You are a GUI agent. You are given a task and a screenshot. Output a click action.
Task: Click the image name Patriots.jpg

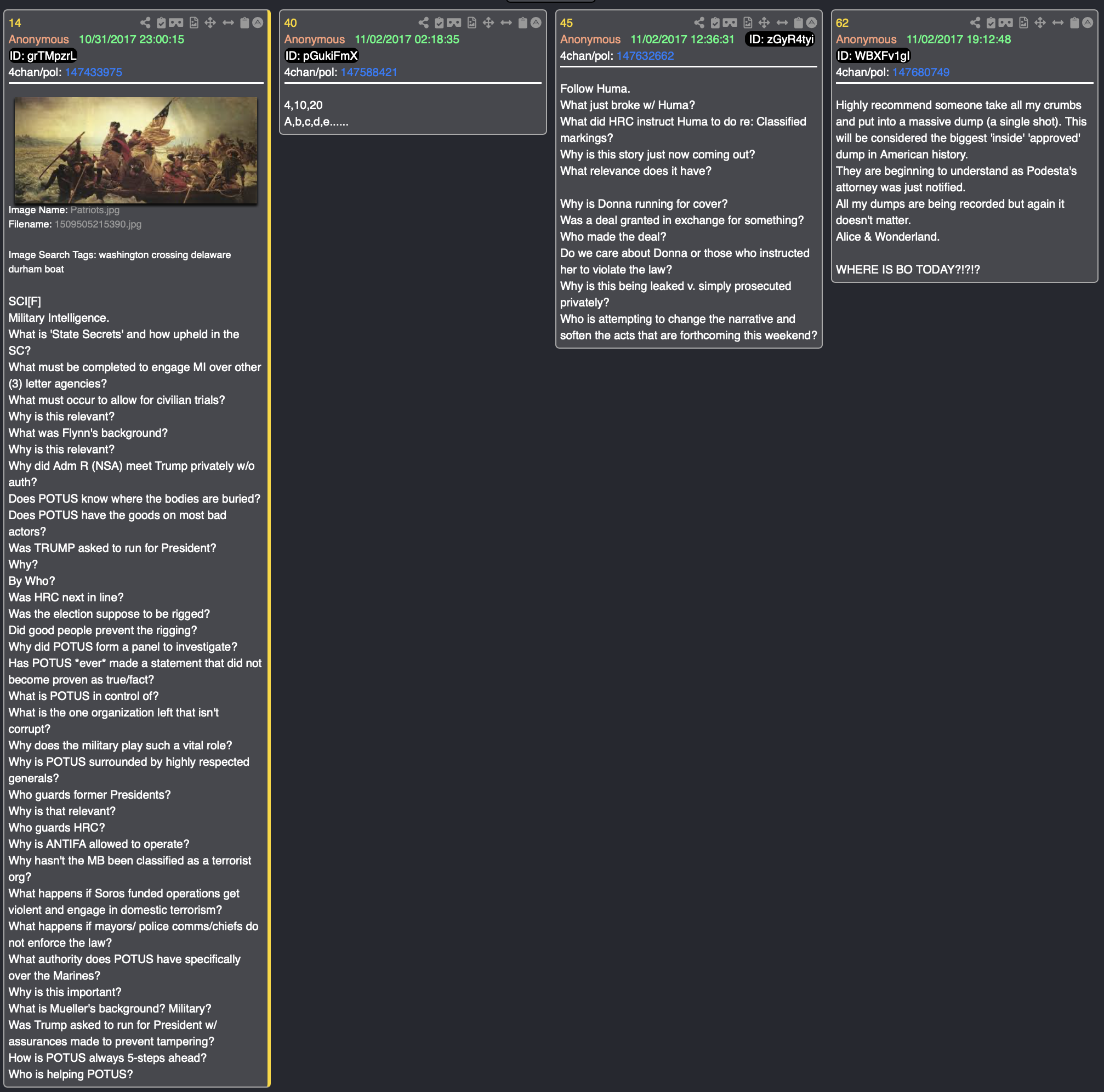click(95, 211)
